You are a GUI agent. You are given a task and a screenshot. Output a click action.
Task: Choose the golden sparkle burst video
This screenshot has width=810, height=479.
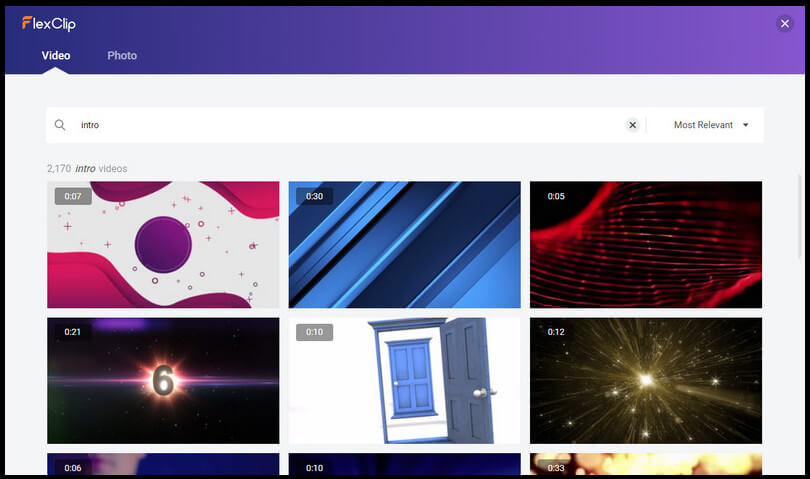(646, 381)
